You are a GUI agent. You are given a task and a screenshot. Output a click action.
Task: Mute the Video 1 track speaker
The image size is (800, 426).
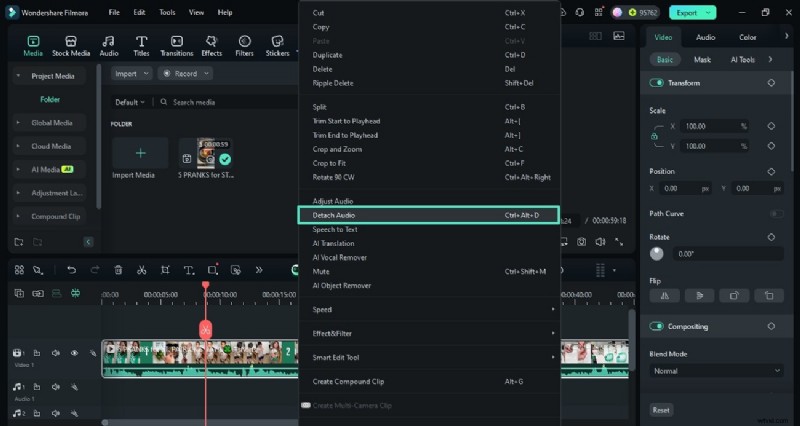[x=56, y=353]
